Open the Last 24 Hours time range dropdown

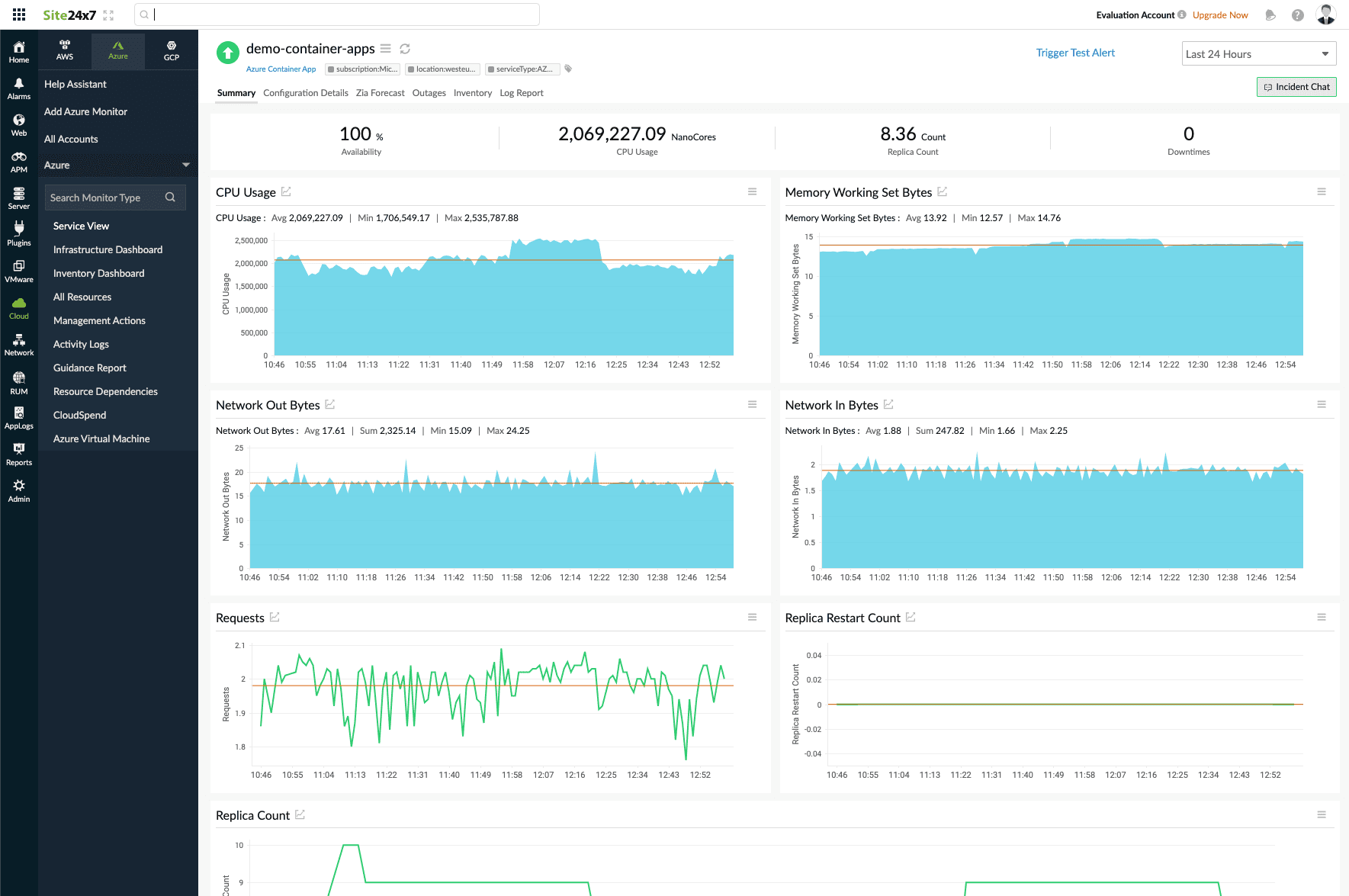pos(1258,53)
